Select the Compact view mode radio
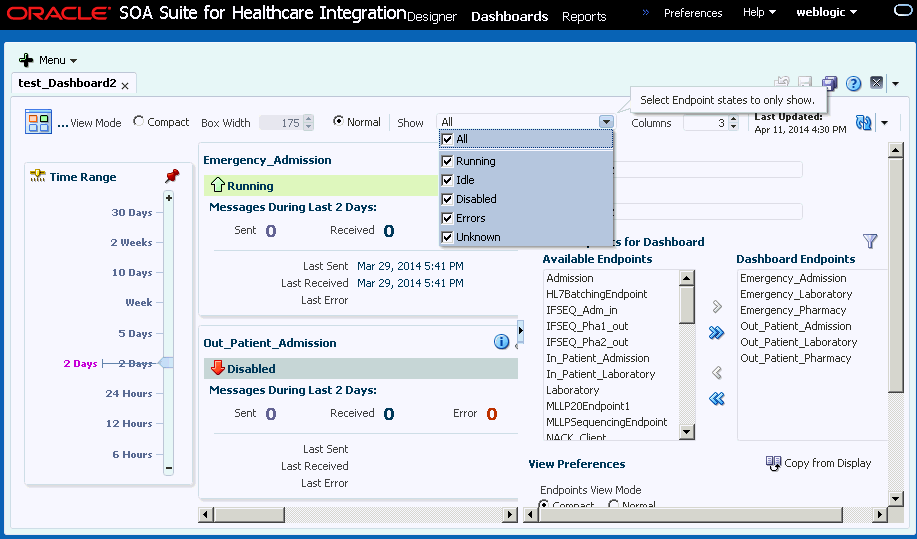This screenshot has width=917, height=539. tap(139, 121)
